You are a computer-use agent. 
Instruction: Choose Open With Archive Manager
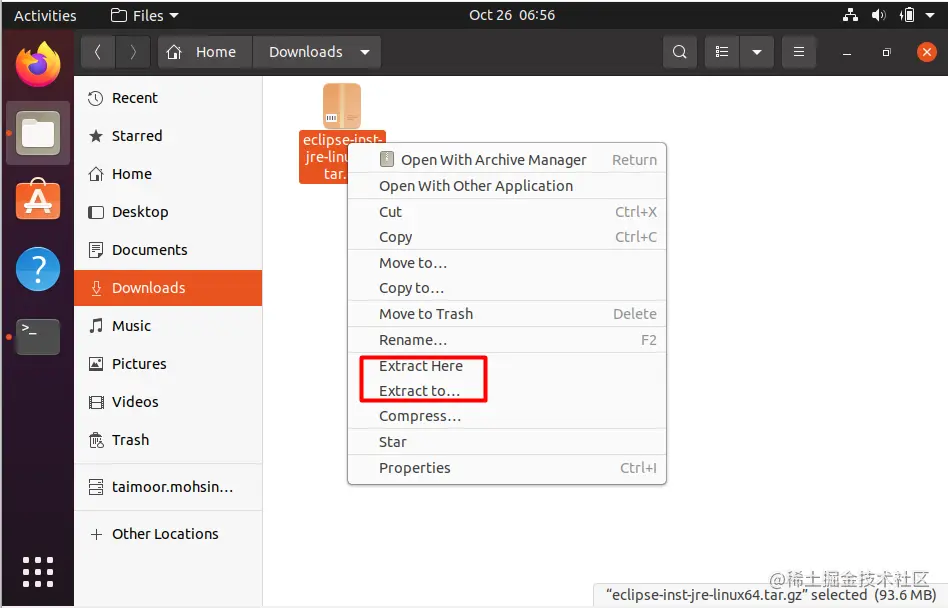[507, 160]
